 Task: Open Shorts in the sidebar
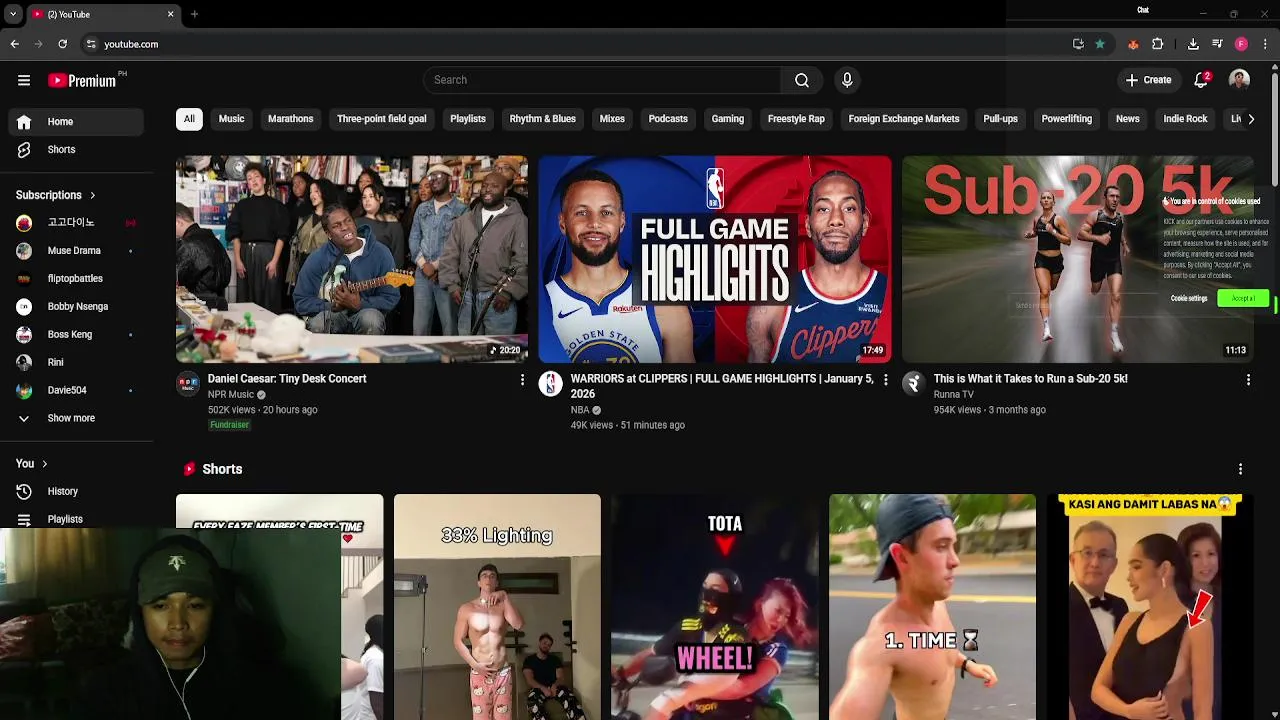click(76, 150)
